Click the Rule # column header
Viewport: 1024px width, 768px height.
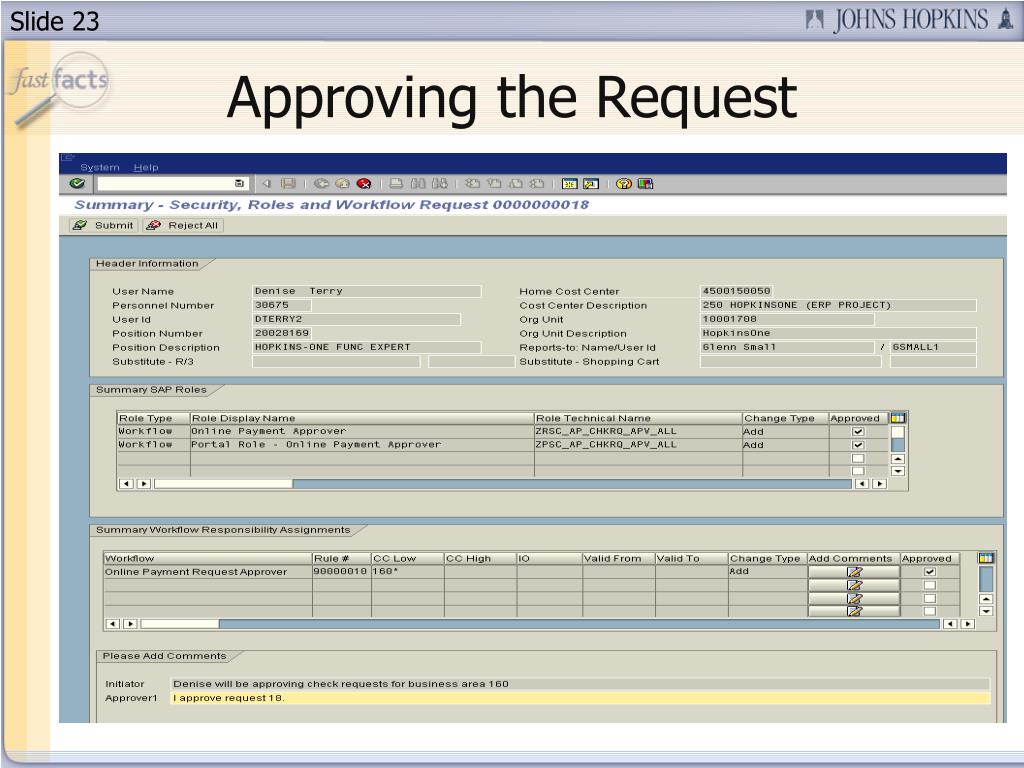(342, 558)
